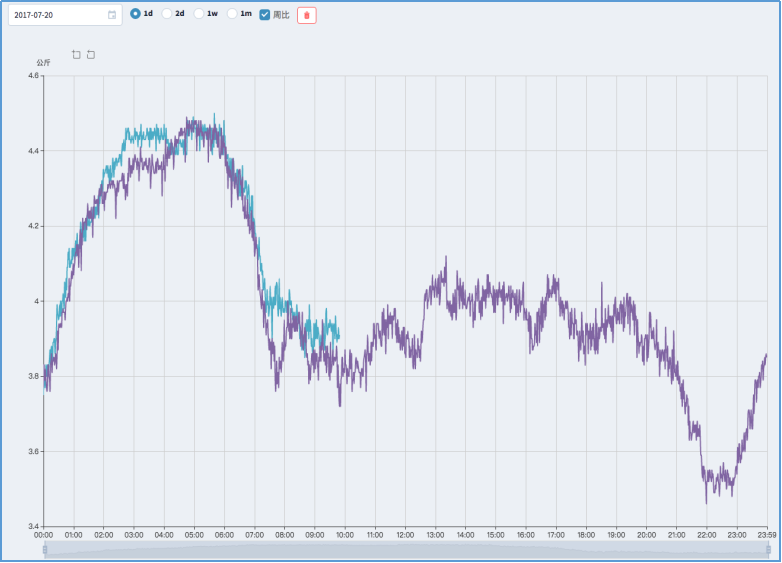Click the 公斤 unit label above the y-axis
782x563 pixels.
43,63
